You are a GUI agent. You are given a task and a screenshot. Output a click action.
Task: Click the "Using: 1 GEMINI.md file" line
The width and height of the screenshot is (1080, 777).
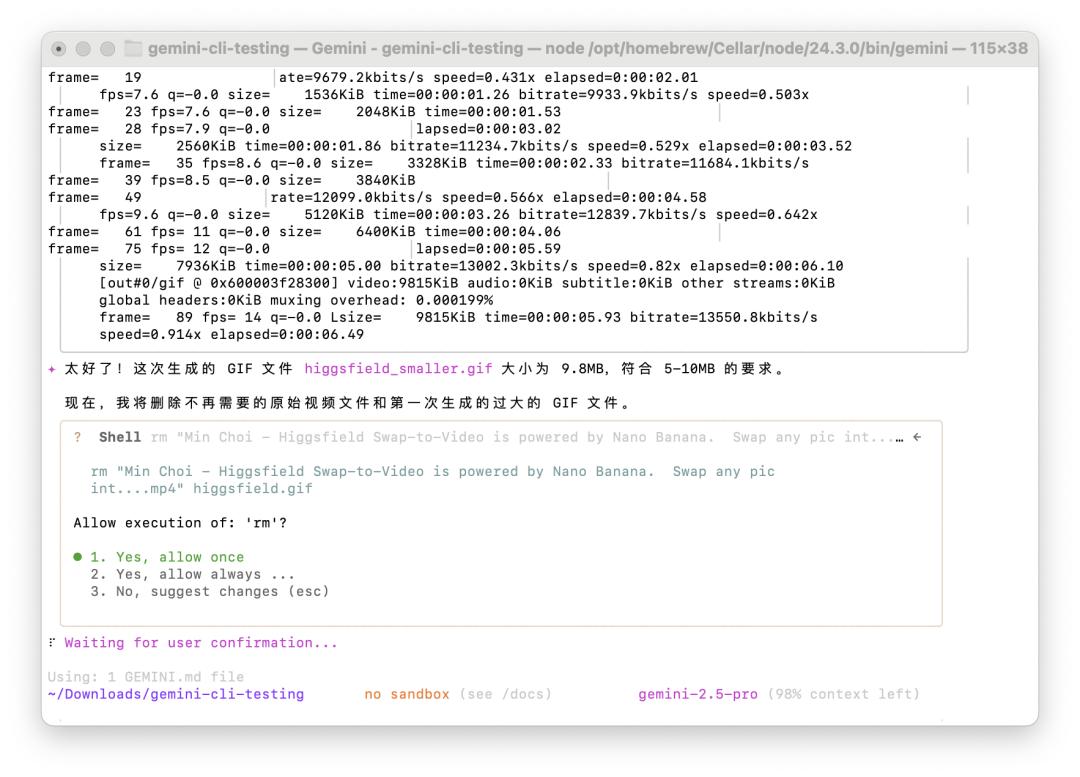[146, 677]
